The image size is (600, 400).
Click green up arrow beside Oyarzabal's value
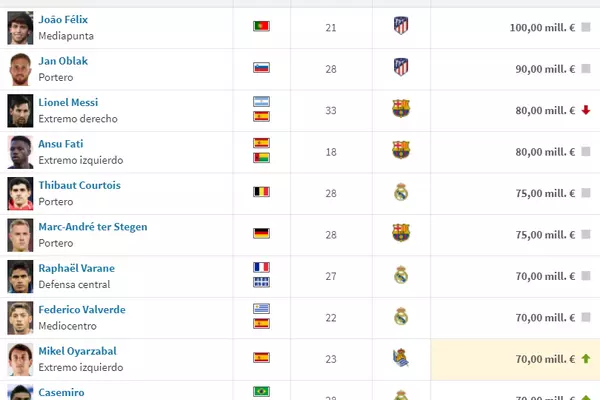coord(585,358)
